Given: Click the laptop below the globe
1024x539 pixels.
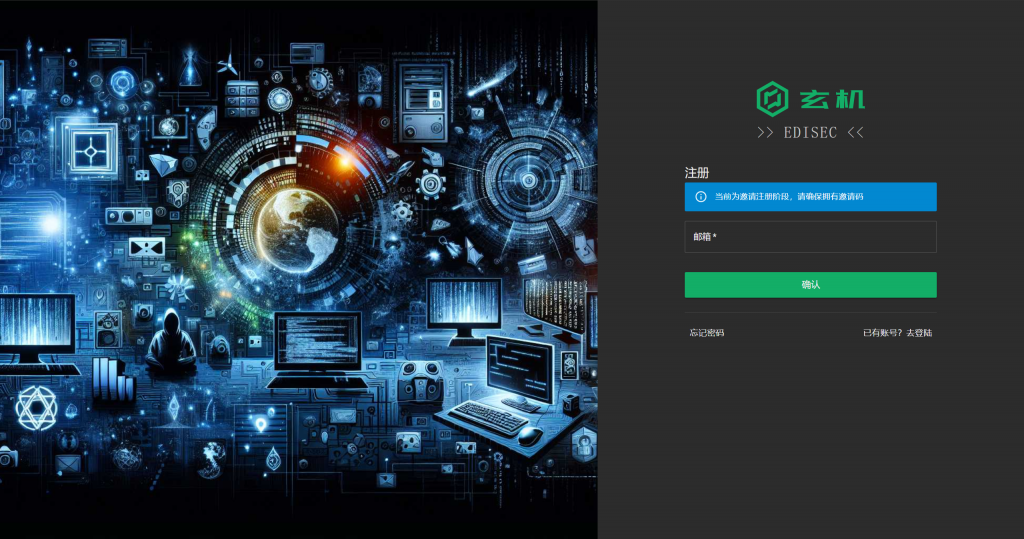Looking at the screenshot, I should (x=317, y=350).
